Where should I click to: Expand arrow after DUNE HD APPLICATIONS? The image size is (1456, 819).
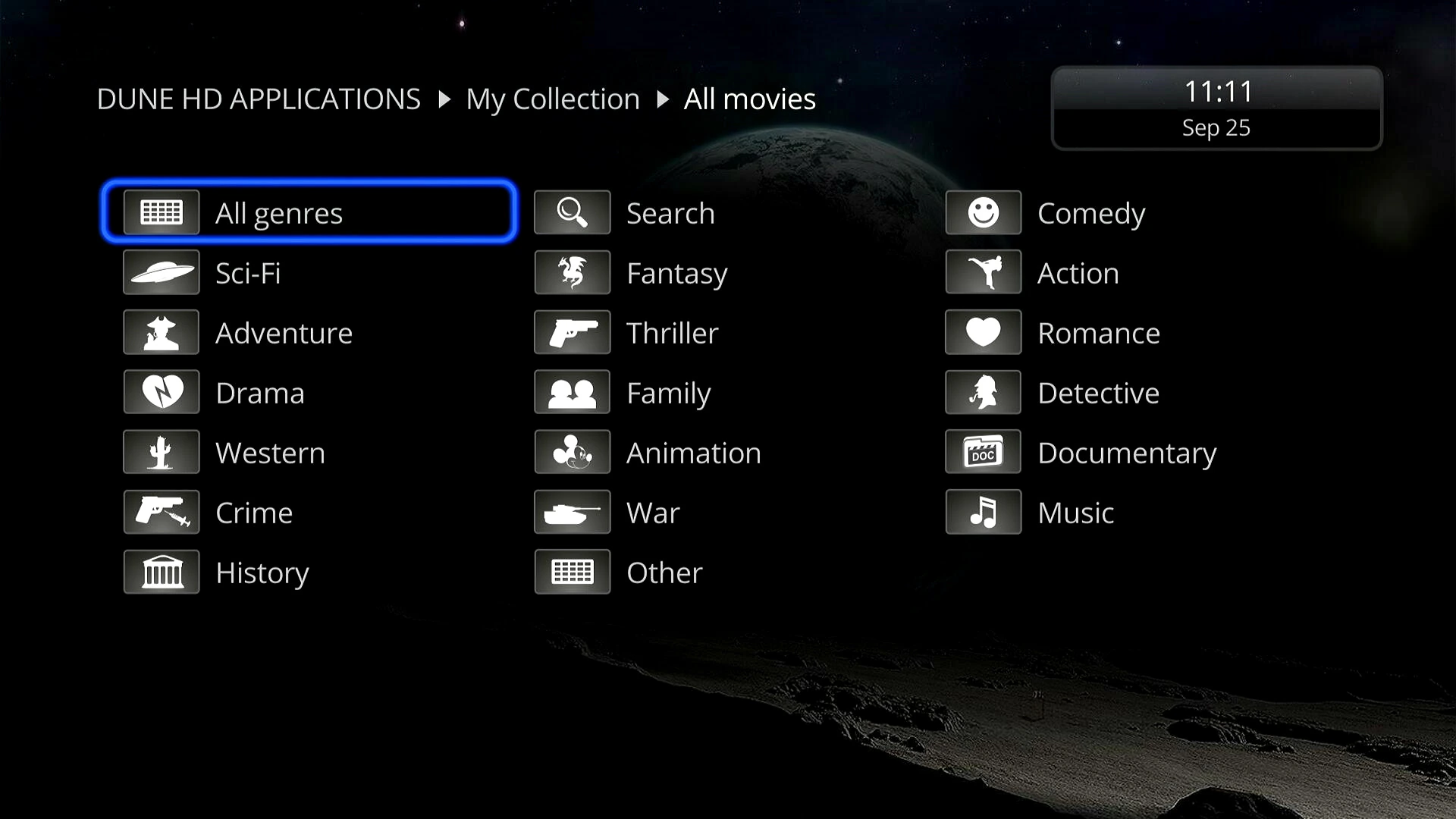[x=444, y=99]
